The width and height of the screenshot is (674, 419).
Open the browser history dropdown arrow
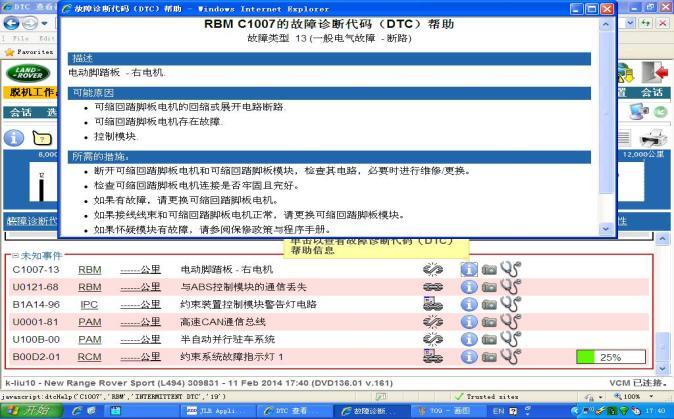tap(44, 23)
